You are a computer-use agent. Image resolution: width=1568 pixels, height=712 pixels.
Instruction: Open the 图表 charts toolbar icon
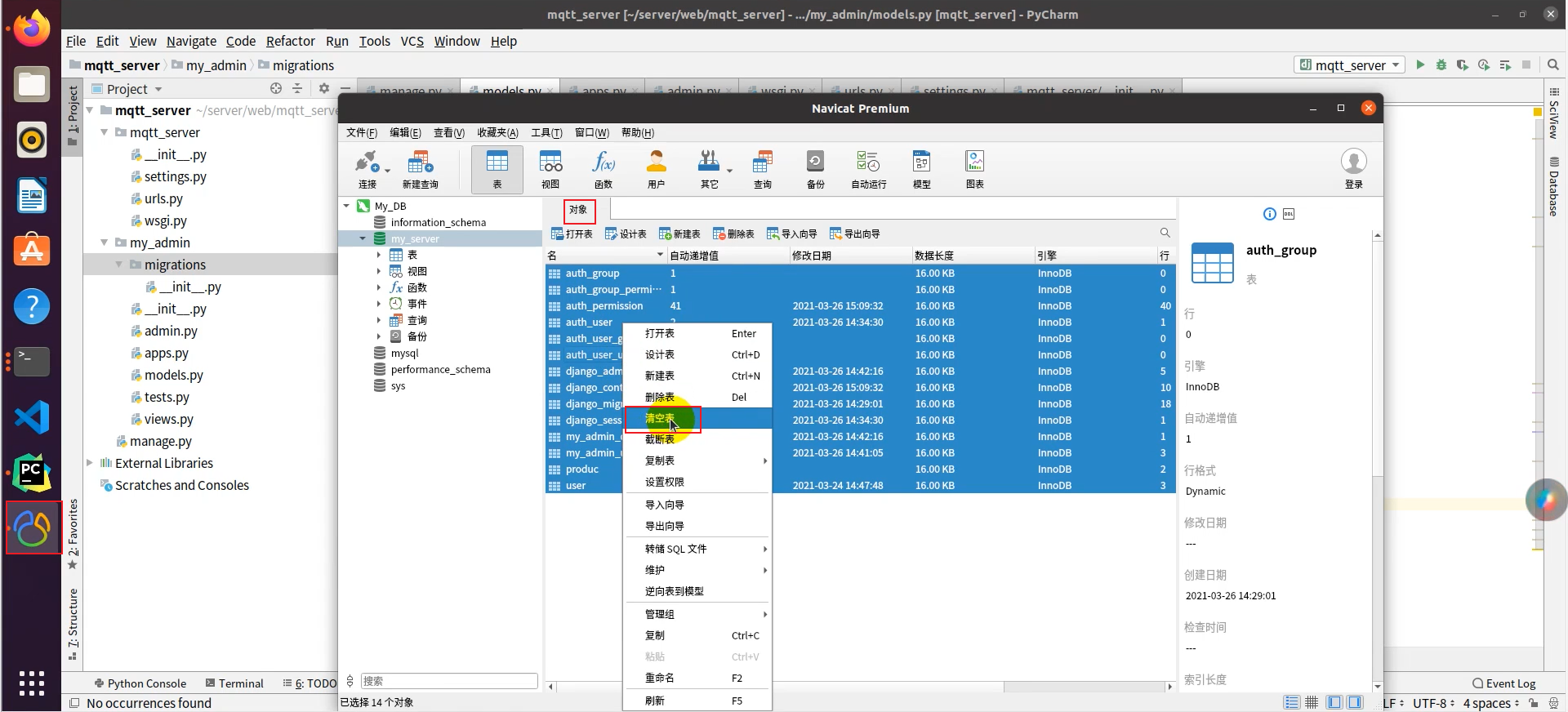point(974,169)
